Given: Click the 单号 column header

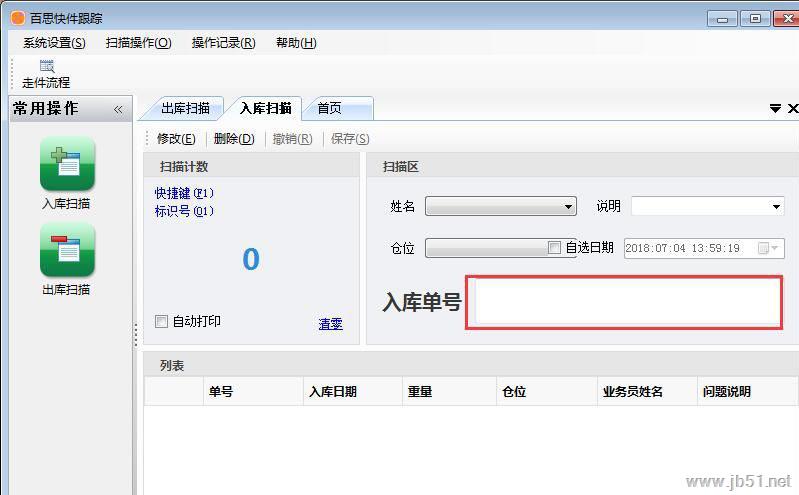Looking at the screenshot, I should (x=253, y=392).
